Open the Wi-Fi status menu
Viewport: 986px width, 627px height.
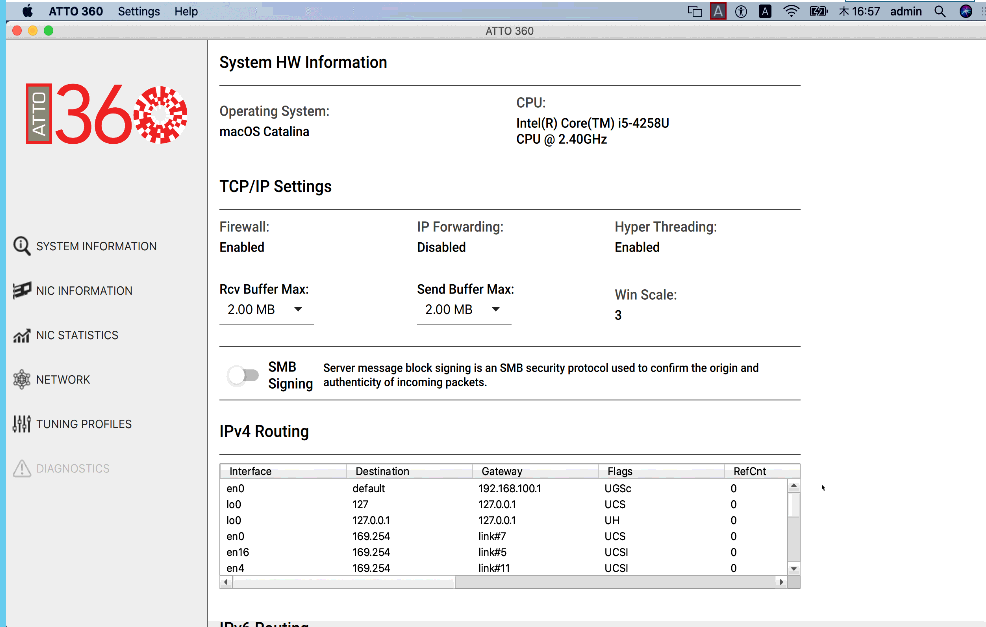click(x=791, y=11)
